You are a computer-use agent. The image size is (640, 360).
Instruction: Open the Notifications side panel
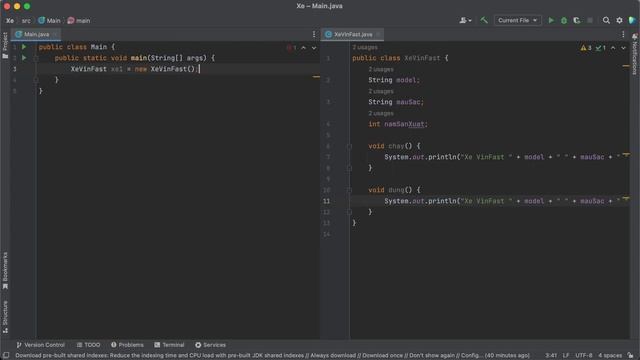[635, 54]
